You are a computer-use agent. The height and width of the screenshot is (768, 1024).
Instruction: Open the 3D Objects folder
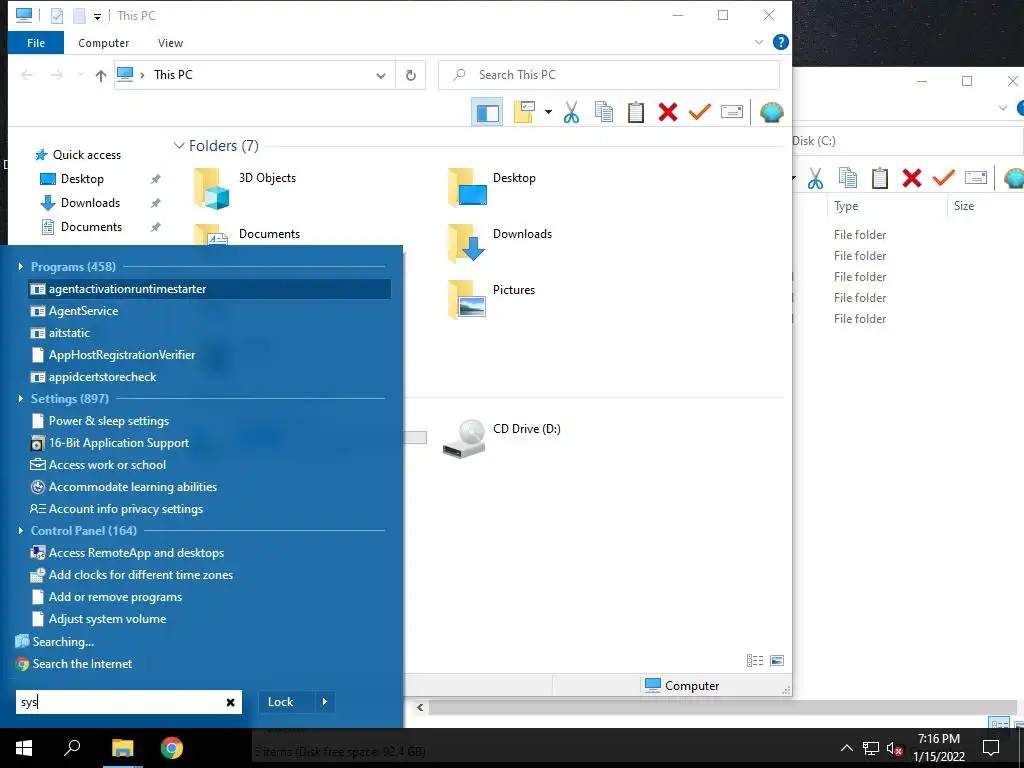pyautogui.click(x=245, y=187)
